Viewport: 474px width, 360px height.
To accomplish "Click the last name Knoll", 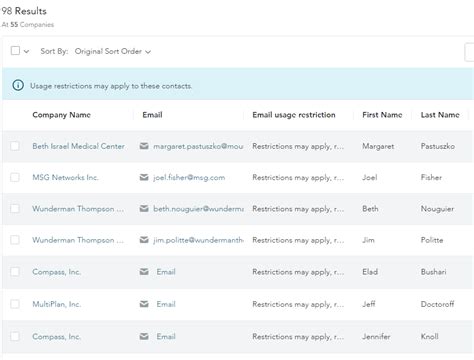I will (x=429, y=336).
